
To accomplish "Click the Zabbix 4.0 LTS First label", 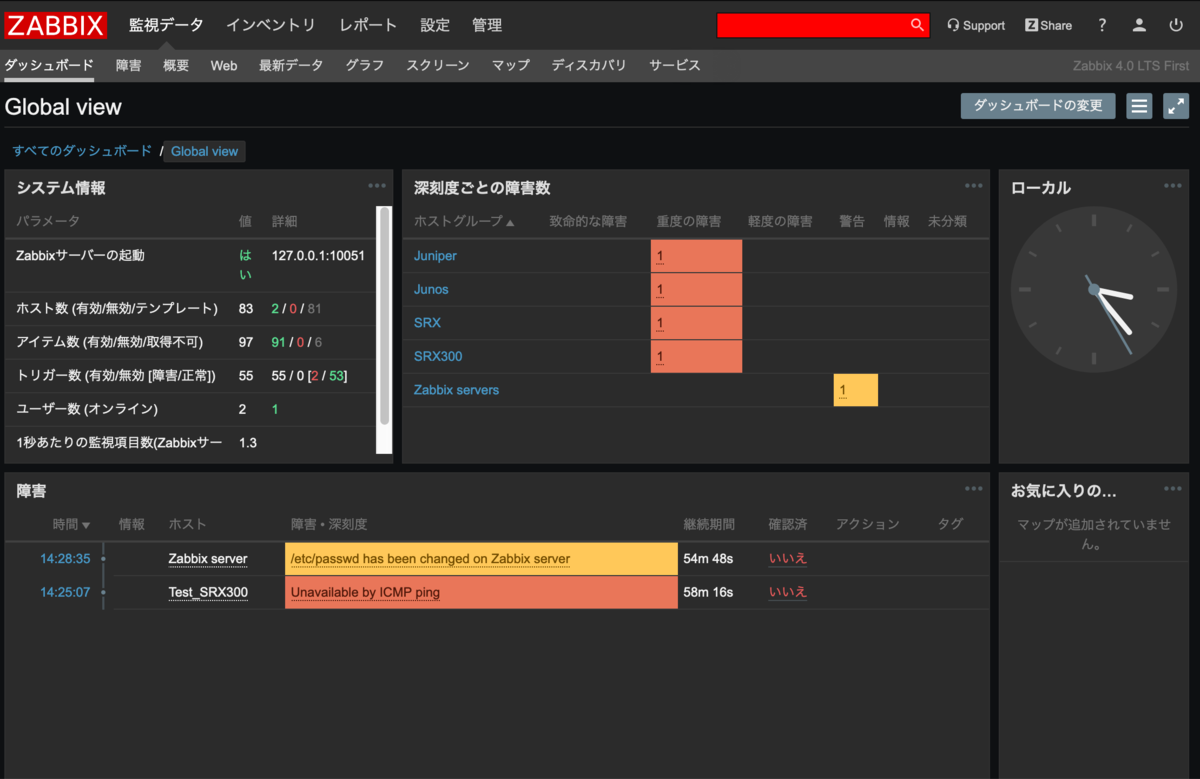I will click(1131, 66).
